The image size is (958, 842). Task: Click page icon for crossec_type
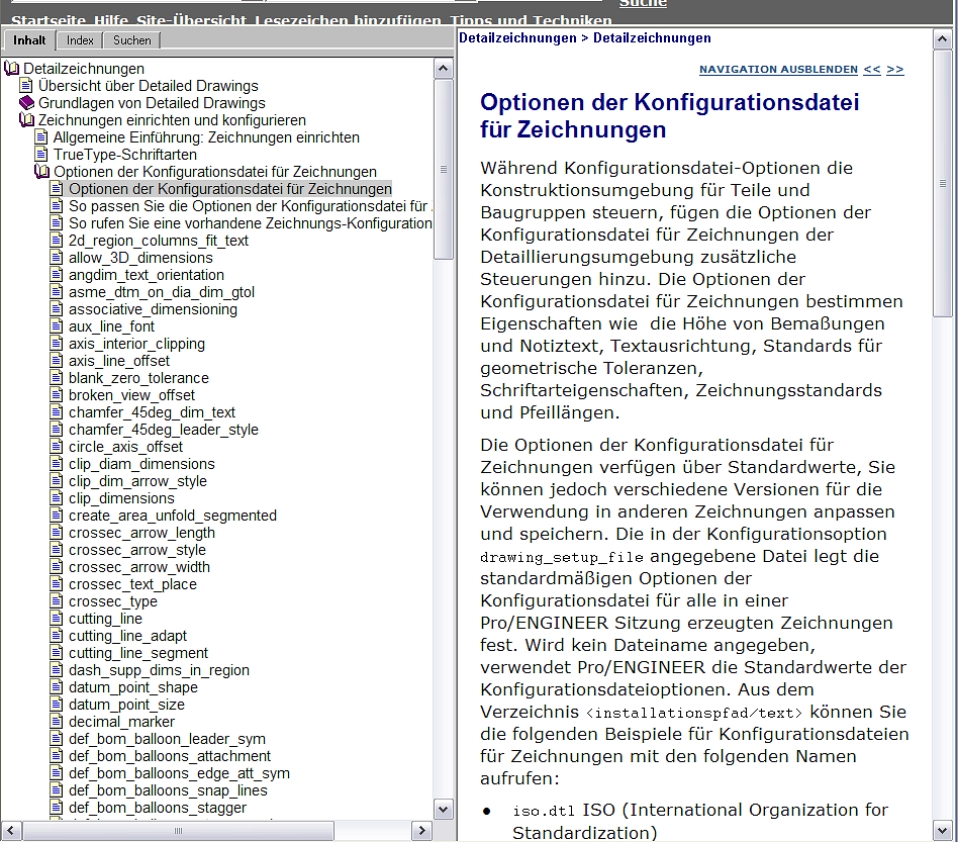pyautogui.click(x=56, y=601)
